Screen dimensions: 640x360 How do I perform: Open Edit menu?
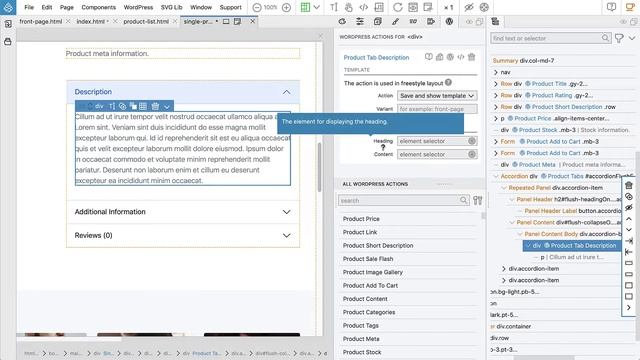coord(47,7)
